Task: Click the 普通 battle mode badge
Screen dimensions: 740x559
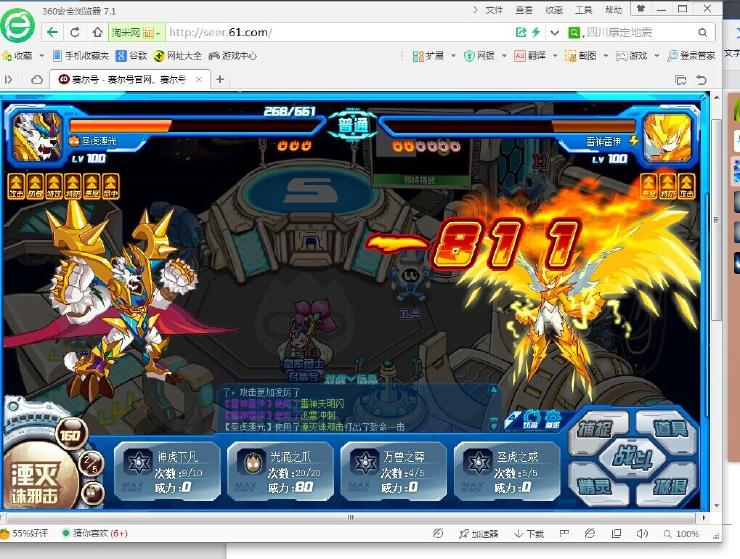Action: pyautogui.click(x=353, y=126)
